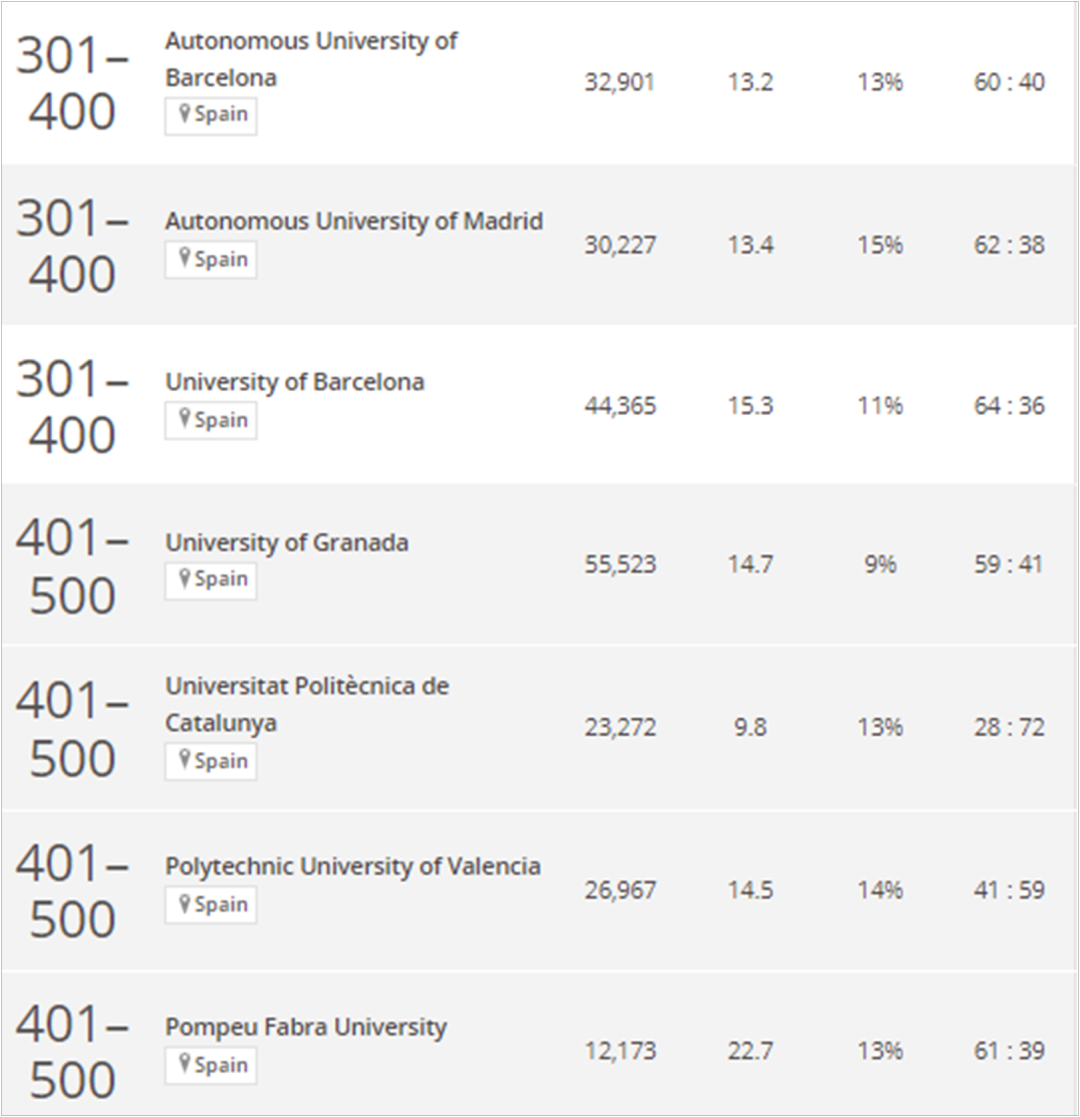
Task: Click location pin under Universitat Politècnica de Catalunya
Action: [185, 760]
